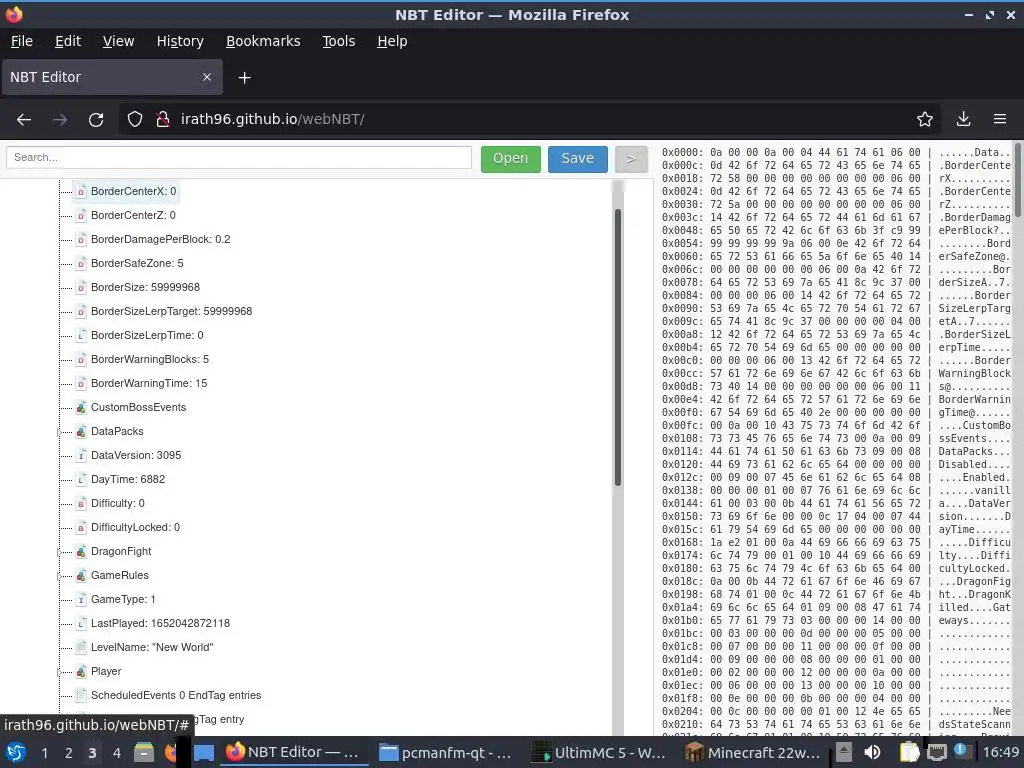Click the NBT search input field
1024x768 pixels.
(x=239, y=157)
